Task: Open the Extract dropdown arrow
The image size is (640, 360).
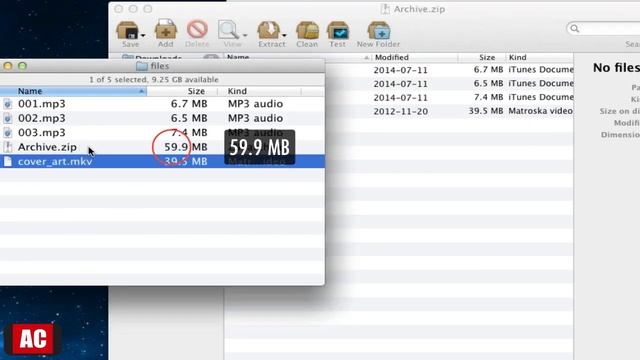Action: coord(284,36)
